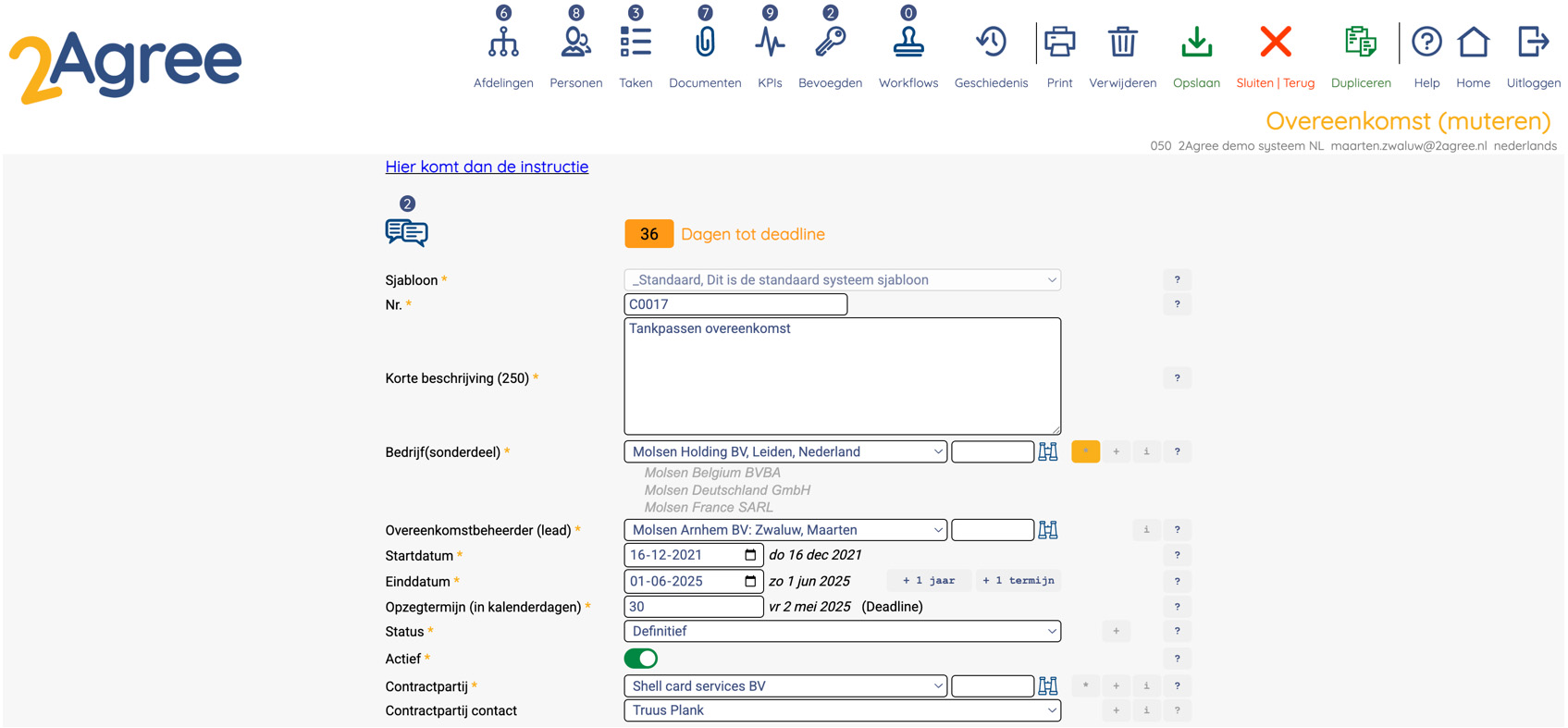Click the Opzegtermijn field with 30
This screenshot has width=1568, height=728.
coord(694,607)
